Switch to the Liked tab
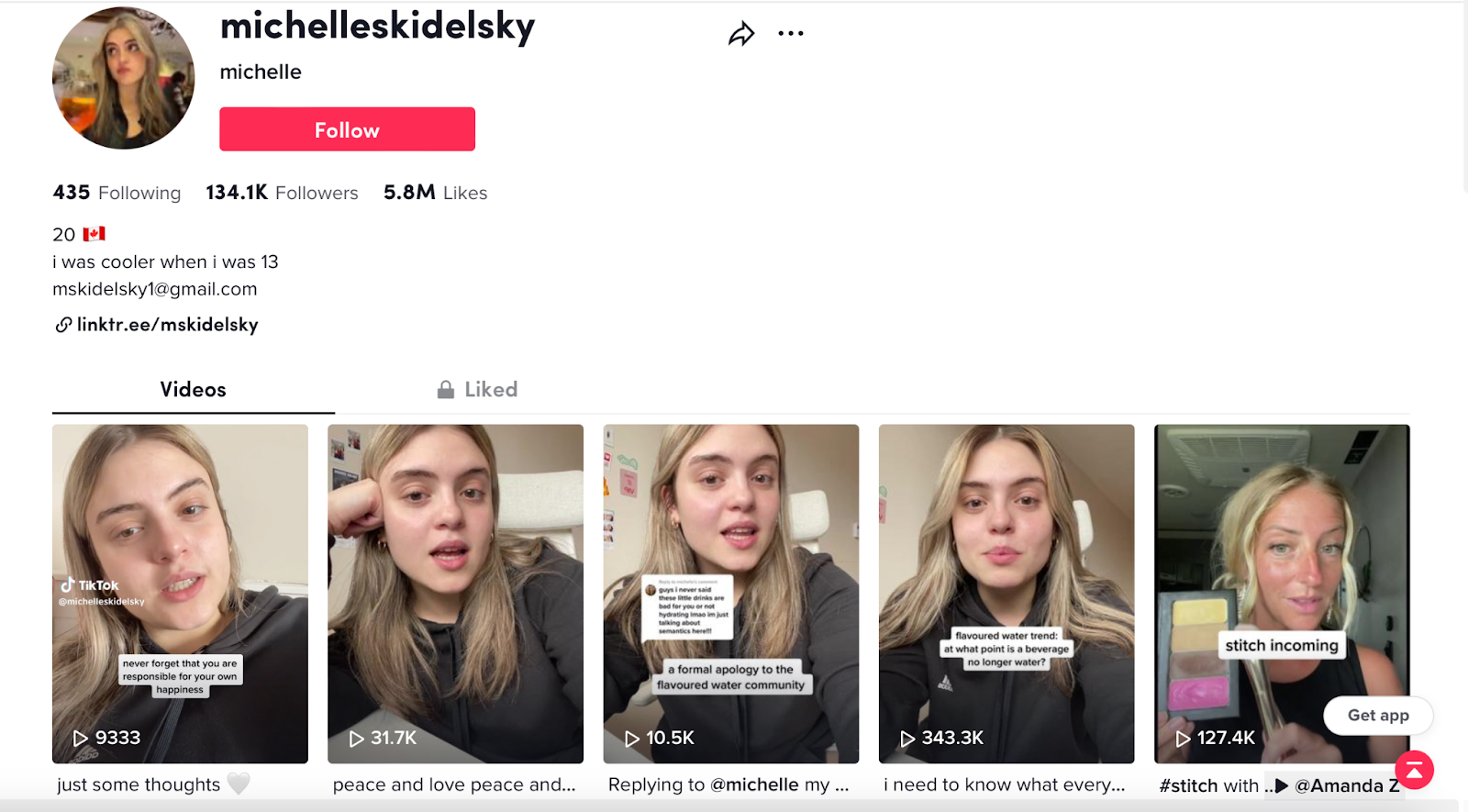 click(477, 389)
